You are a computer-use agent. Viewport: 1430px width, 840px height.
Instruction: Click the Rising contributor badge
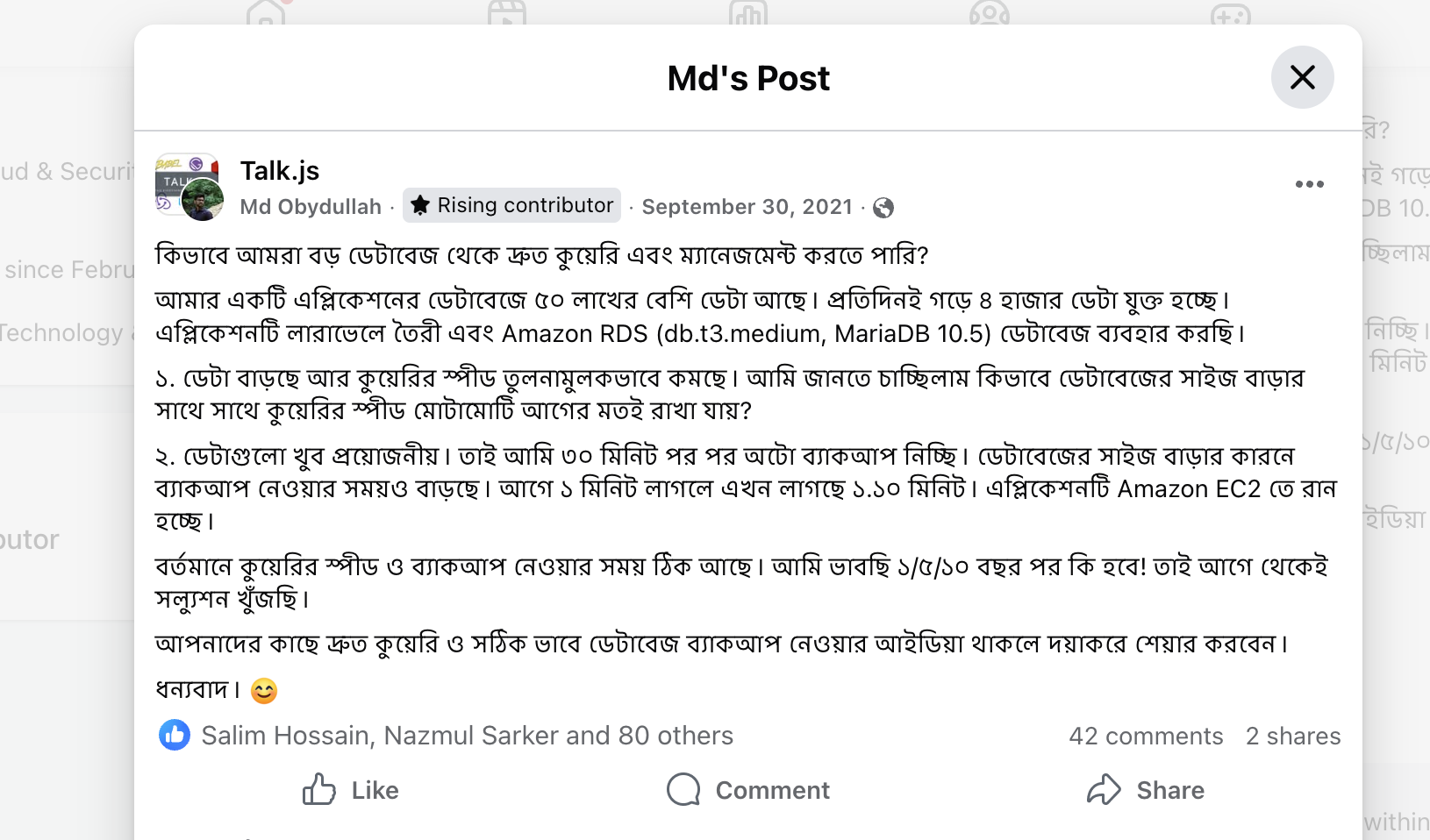[511, 204]
